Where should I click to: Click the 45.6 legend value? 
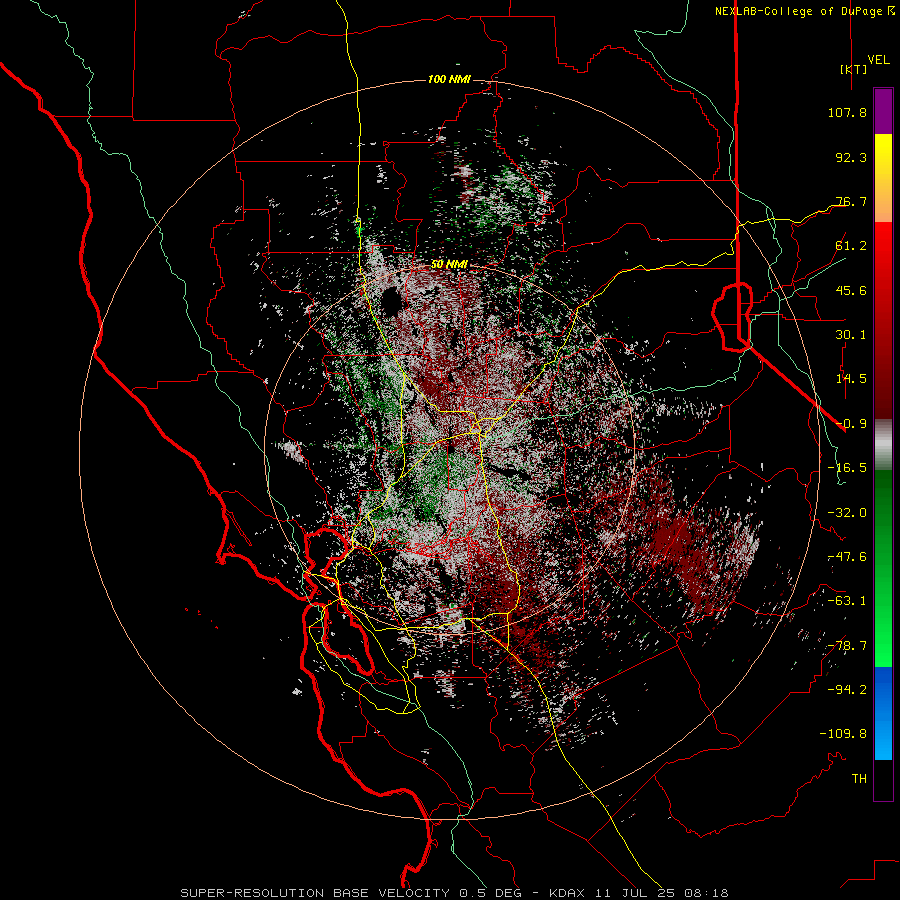point(851,290)
